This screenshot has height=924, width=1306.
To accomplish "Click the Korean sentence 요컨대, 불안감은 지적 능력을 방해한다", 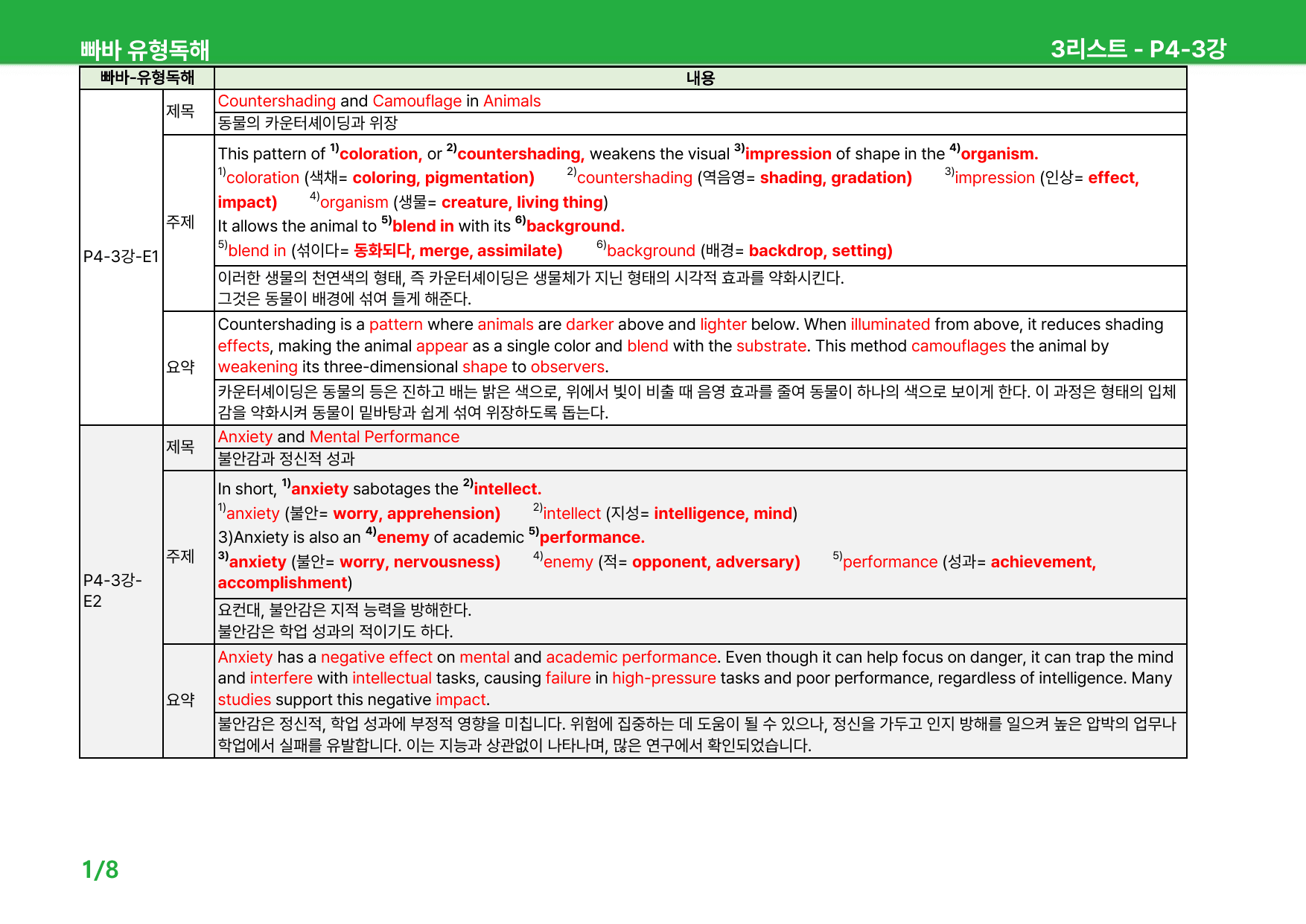I will [345, 610].
